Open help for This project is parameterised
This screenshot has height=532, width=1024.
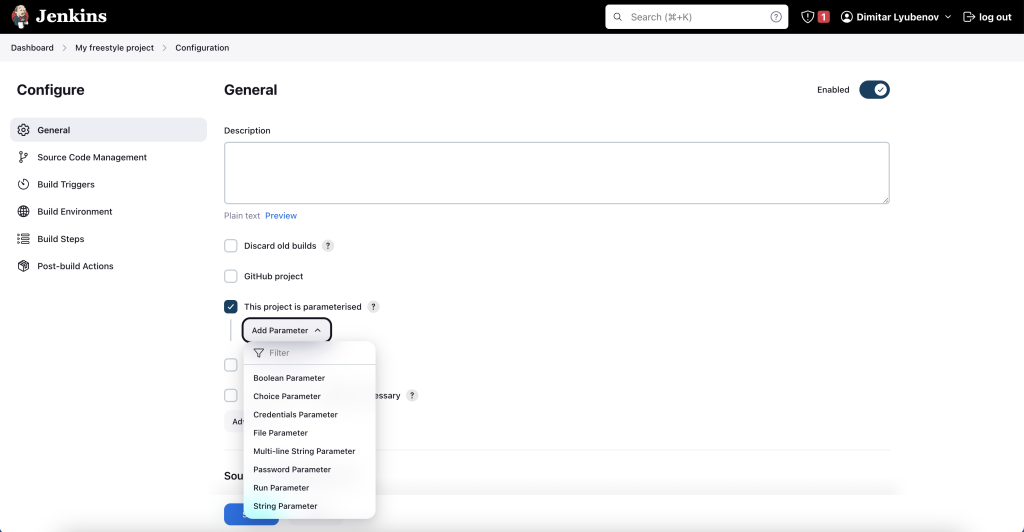(x=373, y=307)
